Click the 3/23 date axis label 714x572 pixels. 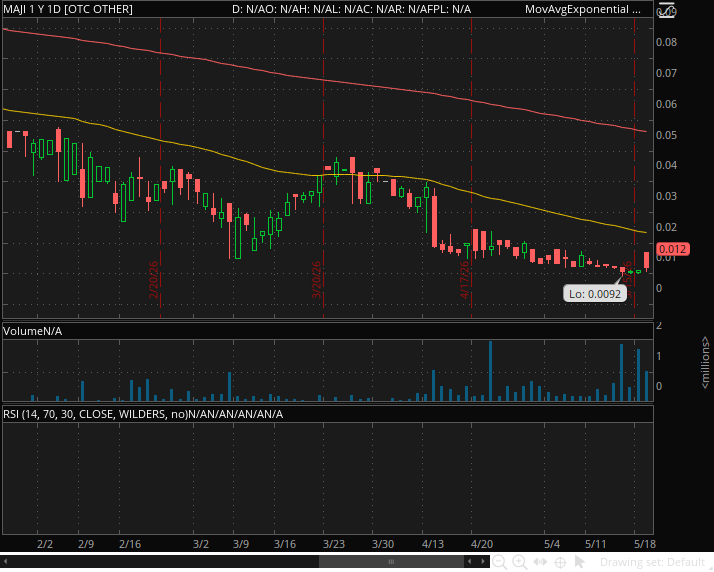(334, 544)
